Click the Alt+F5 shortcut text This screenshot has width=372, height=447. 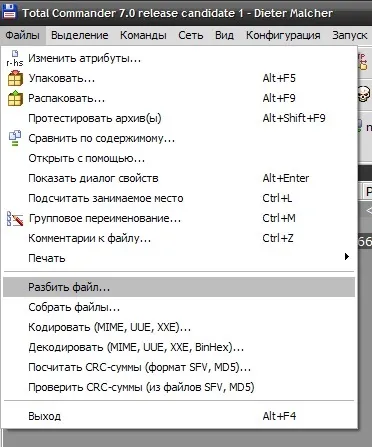coord(279,78)
